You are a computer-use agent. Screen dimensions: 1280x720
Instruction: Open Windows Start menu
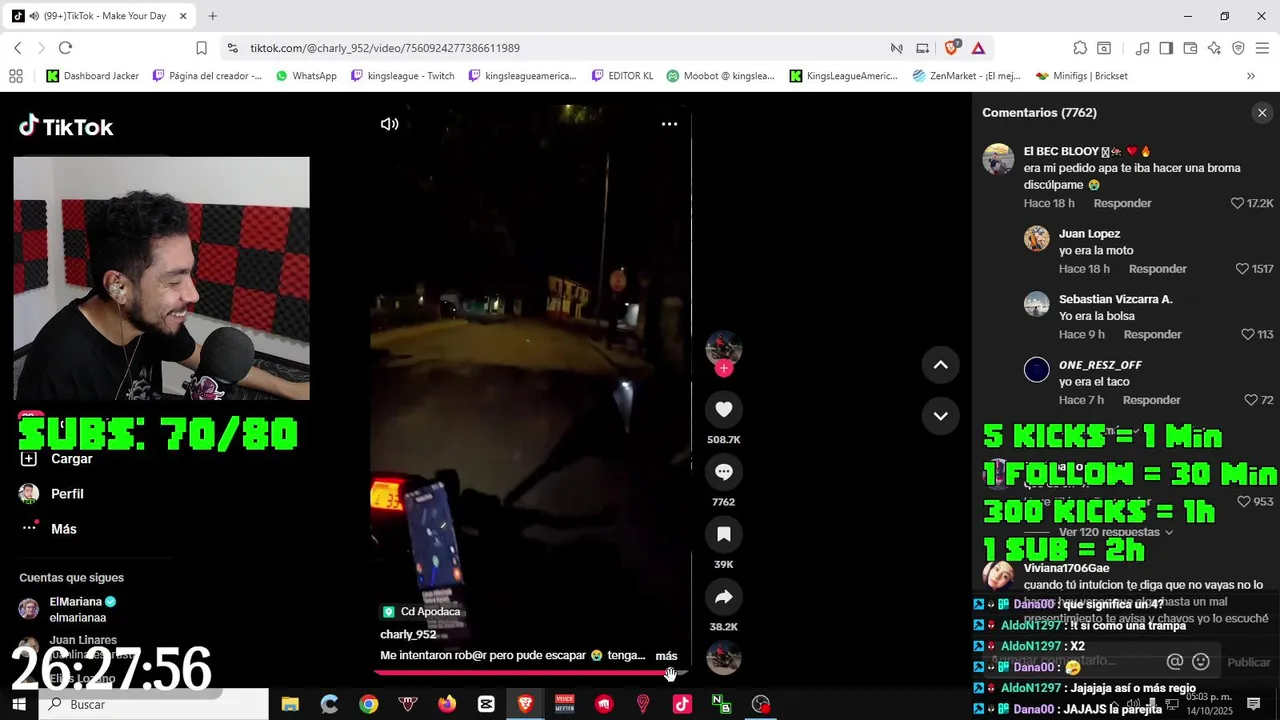[x=18, y=704]
